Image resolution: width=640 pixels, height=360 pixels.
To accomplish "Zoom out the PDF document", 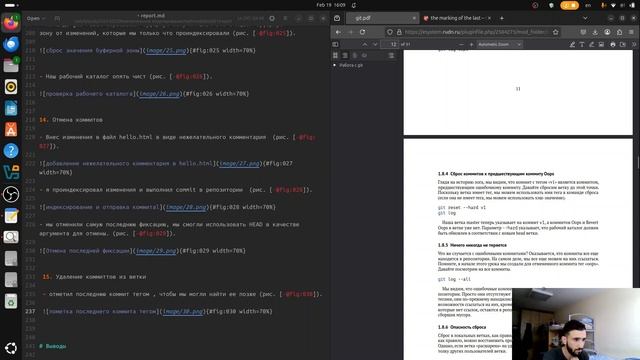I will [x=461, y=44].
